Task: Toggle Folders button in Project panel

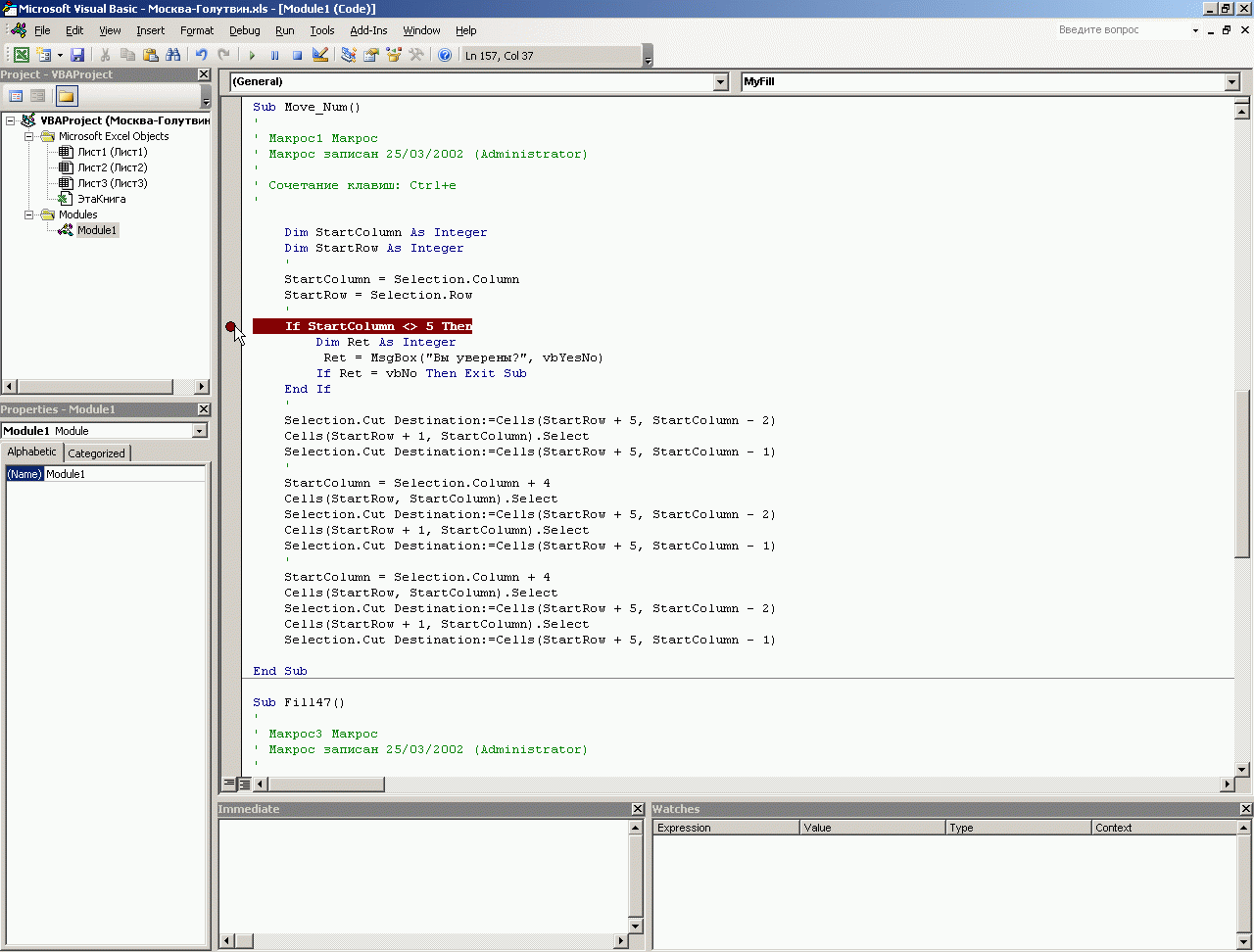Action: click(x=66, y=96)
